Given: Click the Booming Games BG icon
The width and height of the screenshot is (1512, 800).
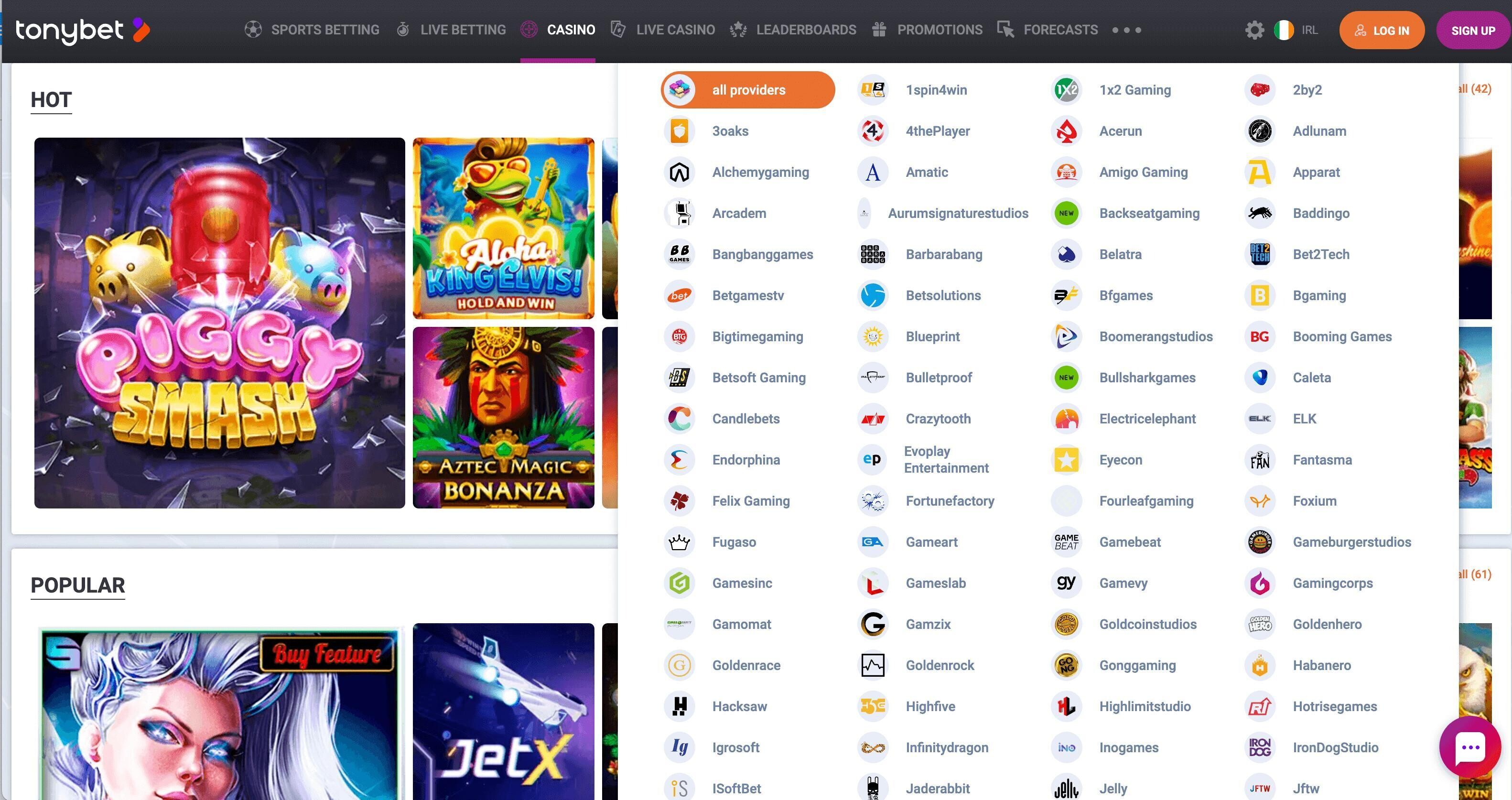Looking at the screenshot, I should click(1260, 336).
